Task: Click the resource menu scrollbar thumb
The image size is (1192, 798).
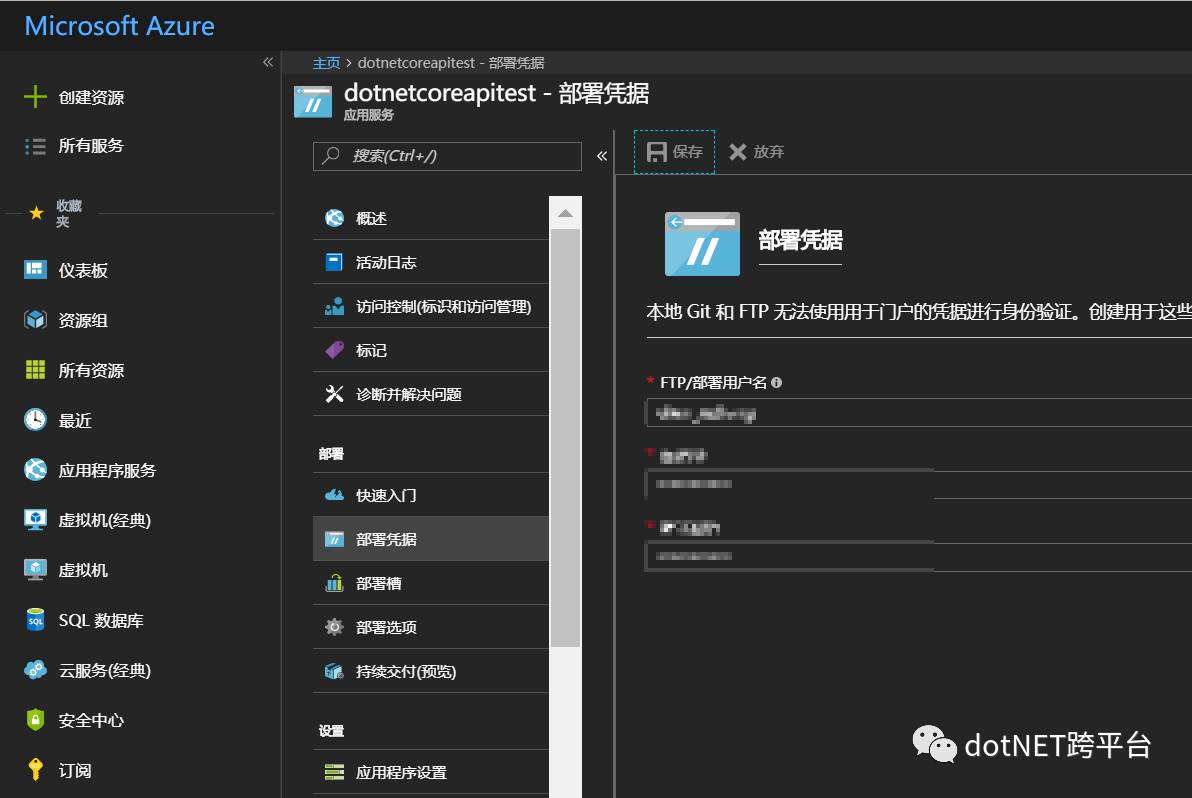Action: [x=565, y=438]
